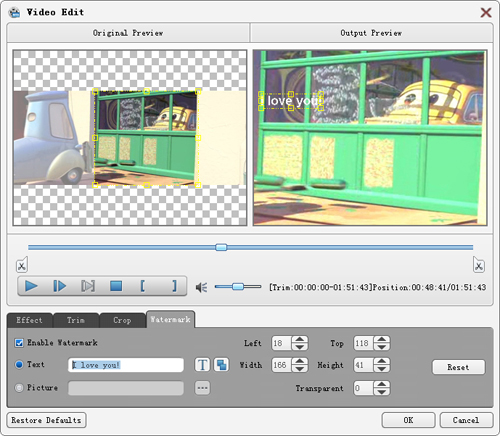Click the Play button
Screen dimensions: 500x436
coord(31,286)
